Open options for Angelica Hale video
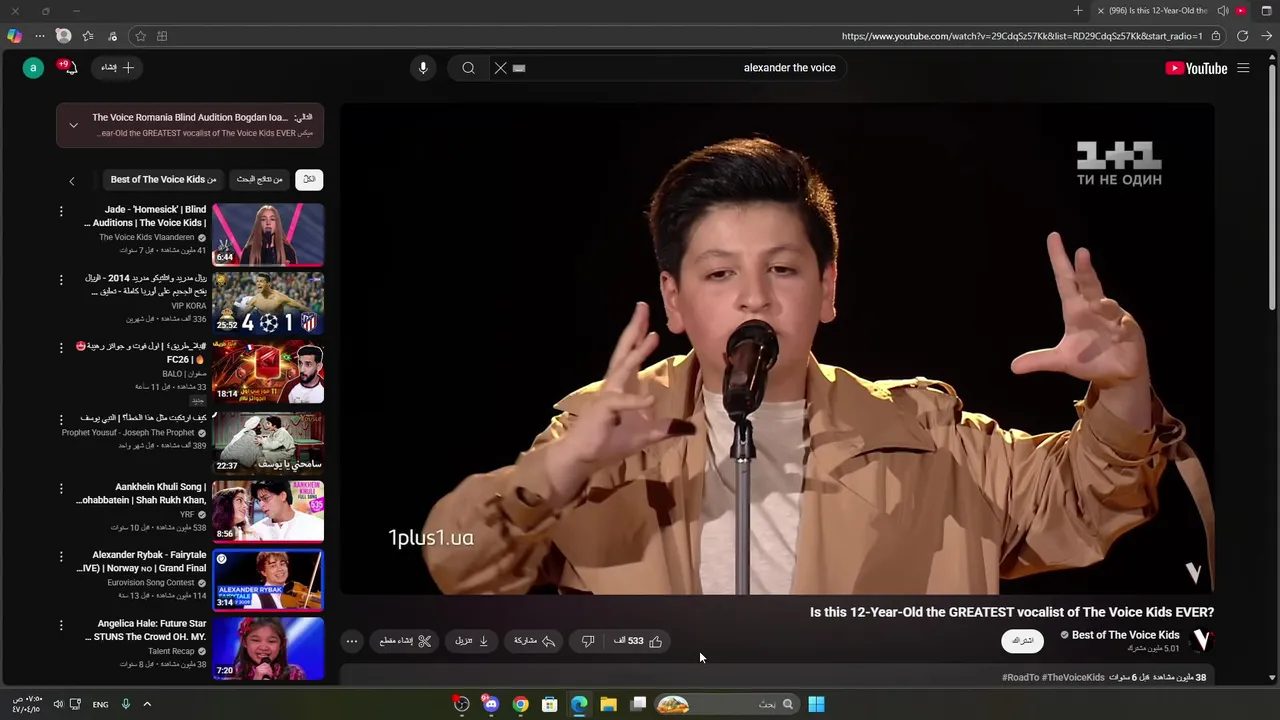 pyautogui.click(x=61, y=625)
